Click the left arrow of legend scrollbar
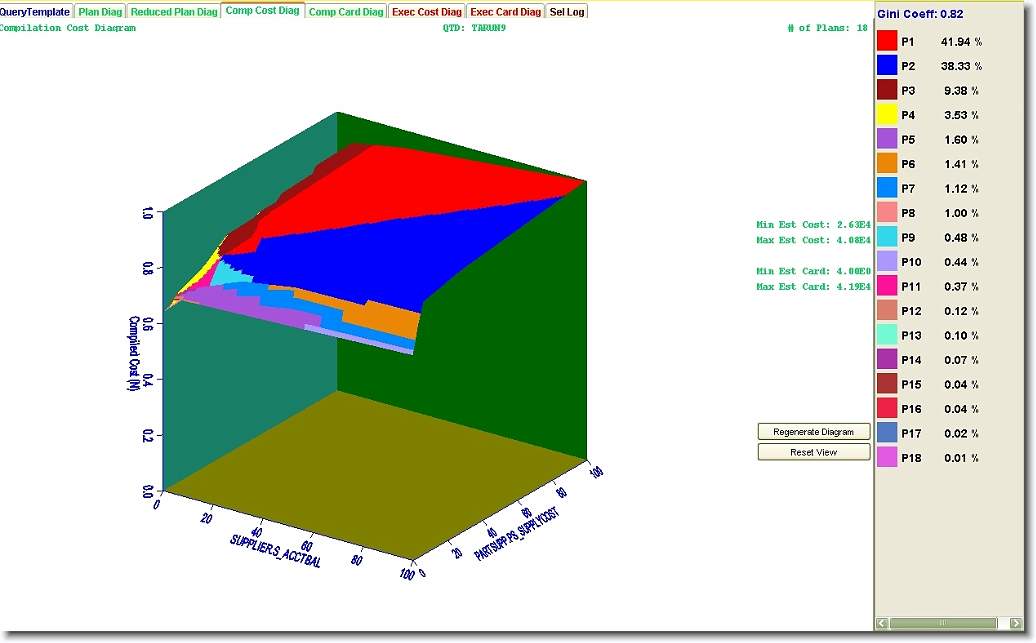The width and height of the screenshot is (1036, 643). point(882,623)
